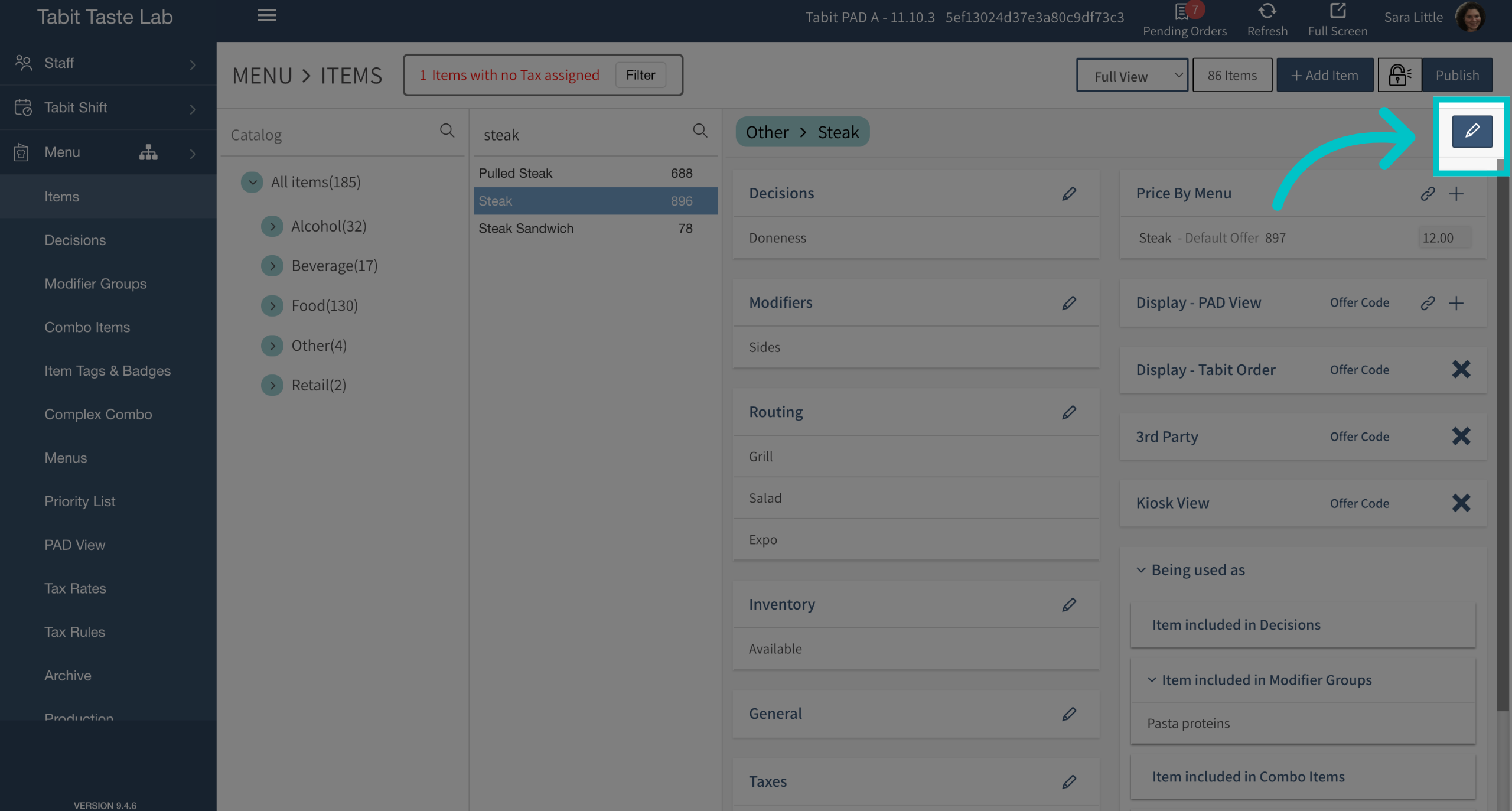Screen dimensions: 1512x811
Task: Collapse the All items tree node
Action: (252, 182)
